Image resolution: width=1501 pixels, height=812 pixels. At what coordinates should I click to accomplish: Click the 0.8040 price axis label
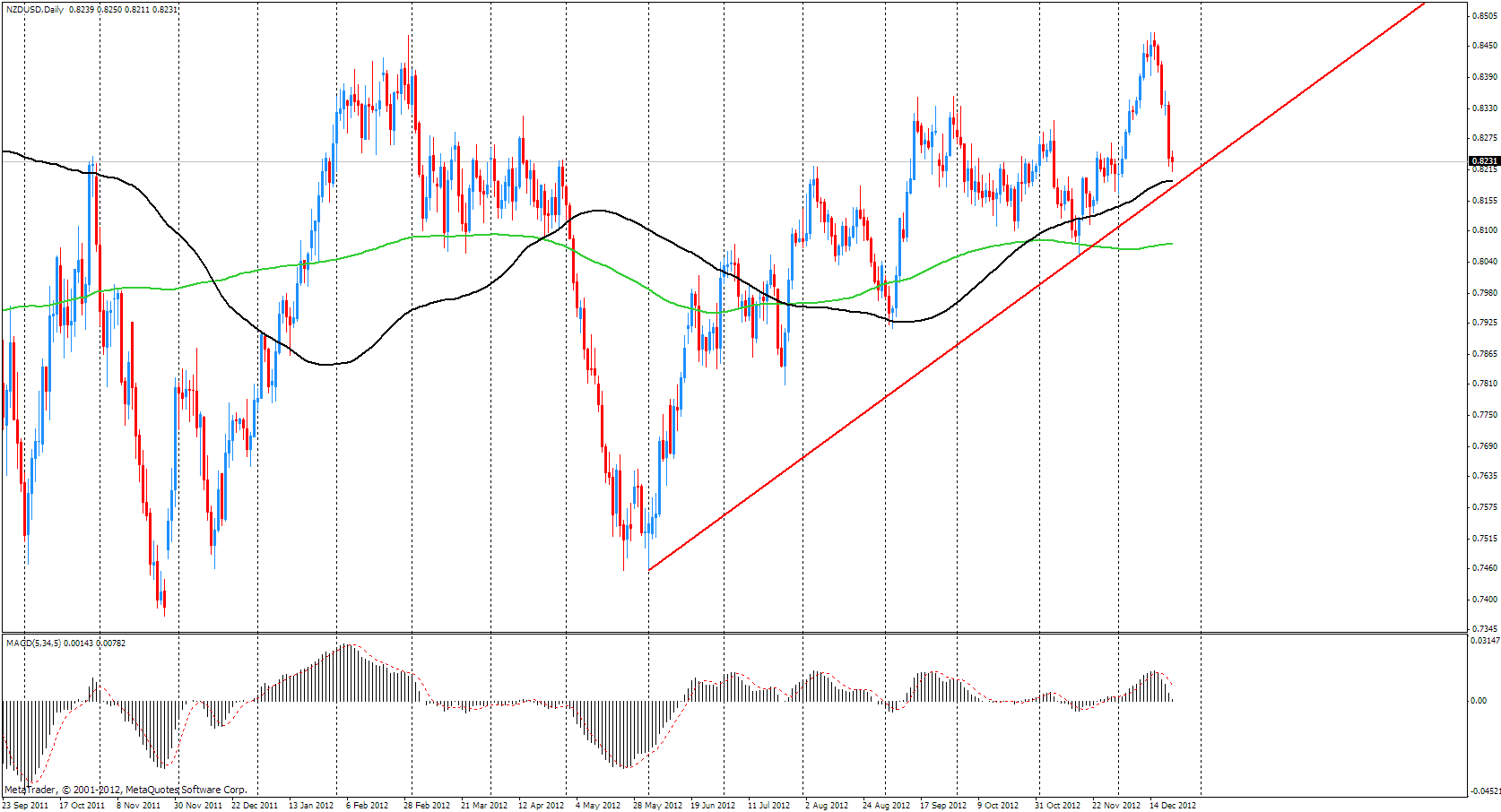tap(1485, 262)
